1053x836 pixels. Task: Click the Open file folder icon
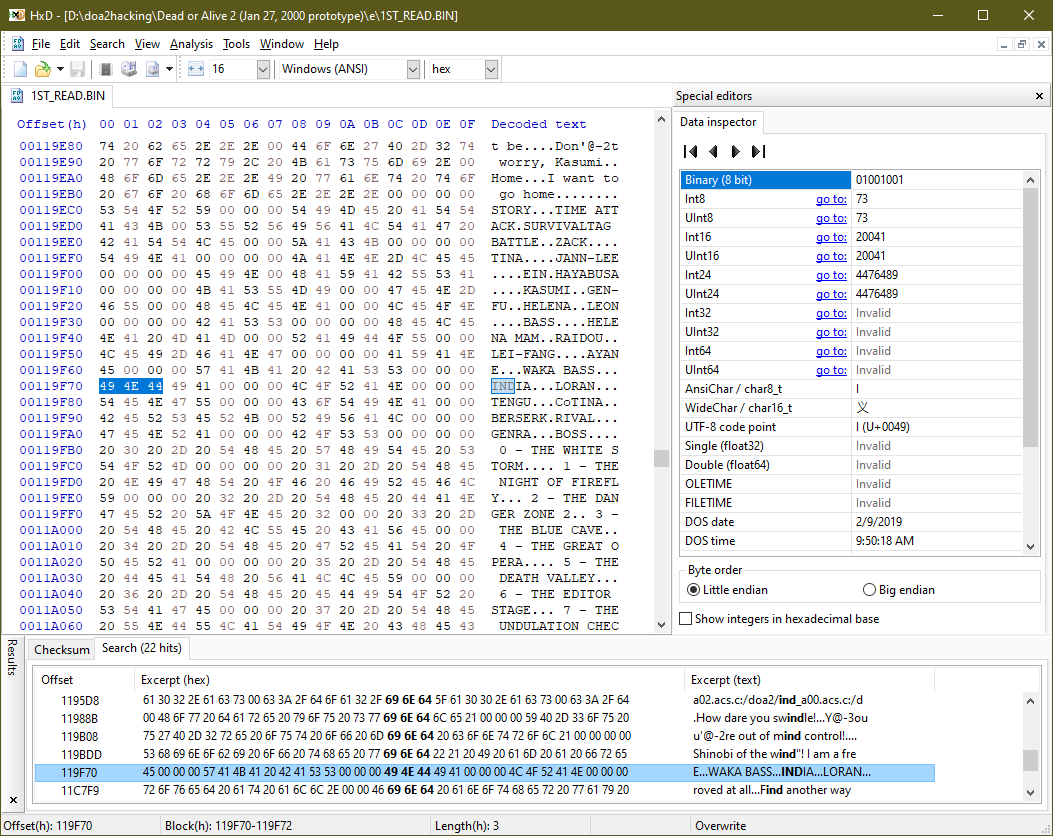[x=42, y=69]
